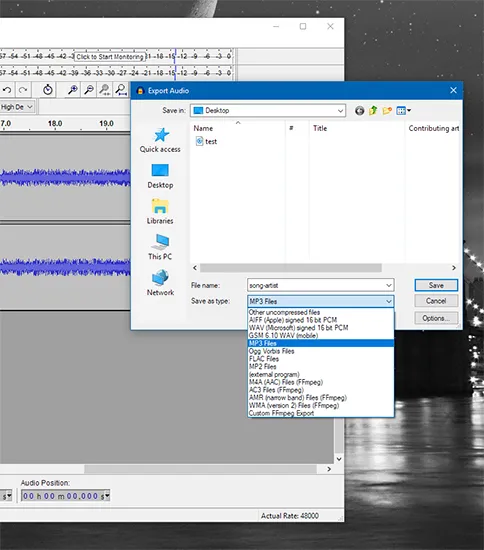The height and width of the screenshot is (550, 484).
Task: Click the Fit Project zoom icon
Action: click(x=121, y=90)
